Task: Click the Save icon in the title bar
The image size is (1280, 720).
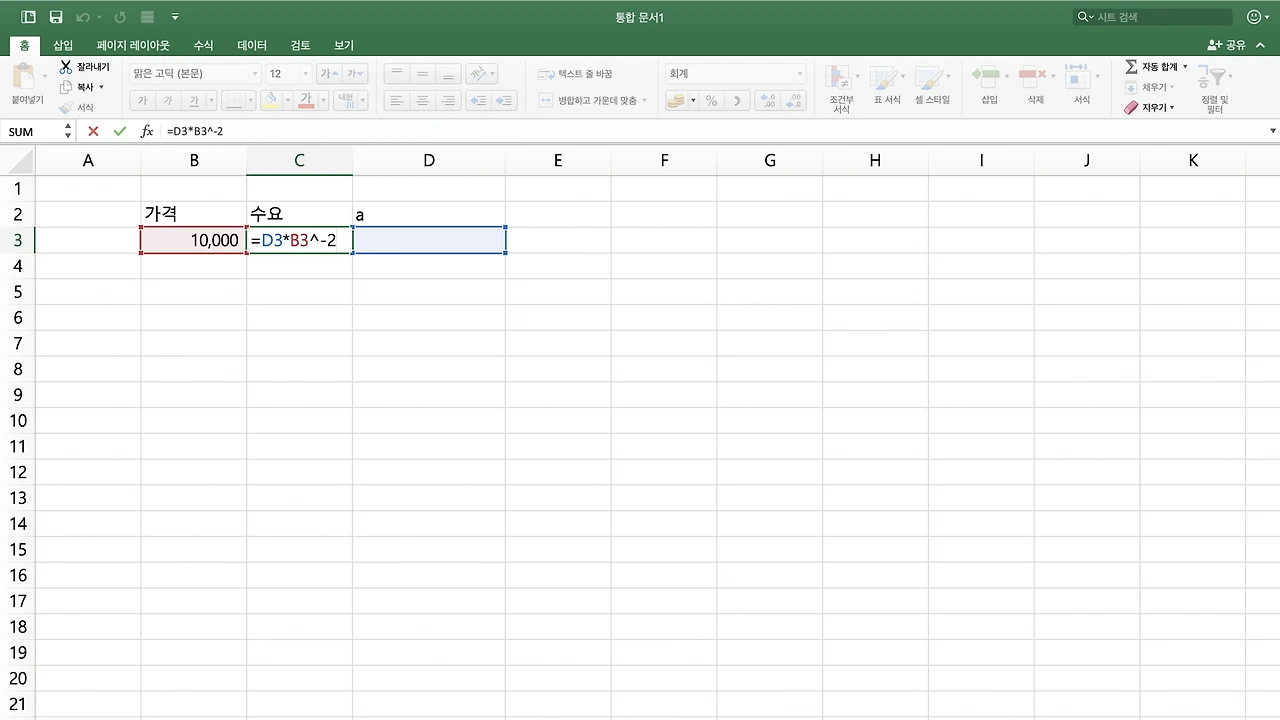Action: pos(56,17)
